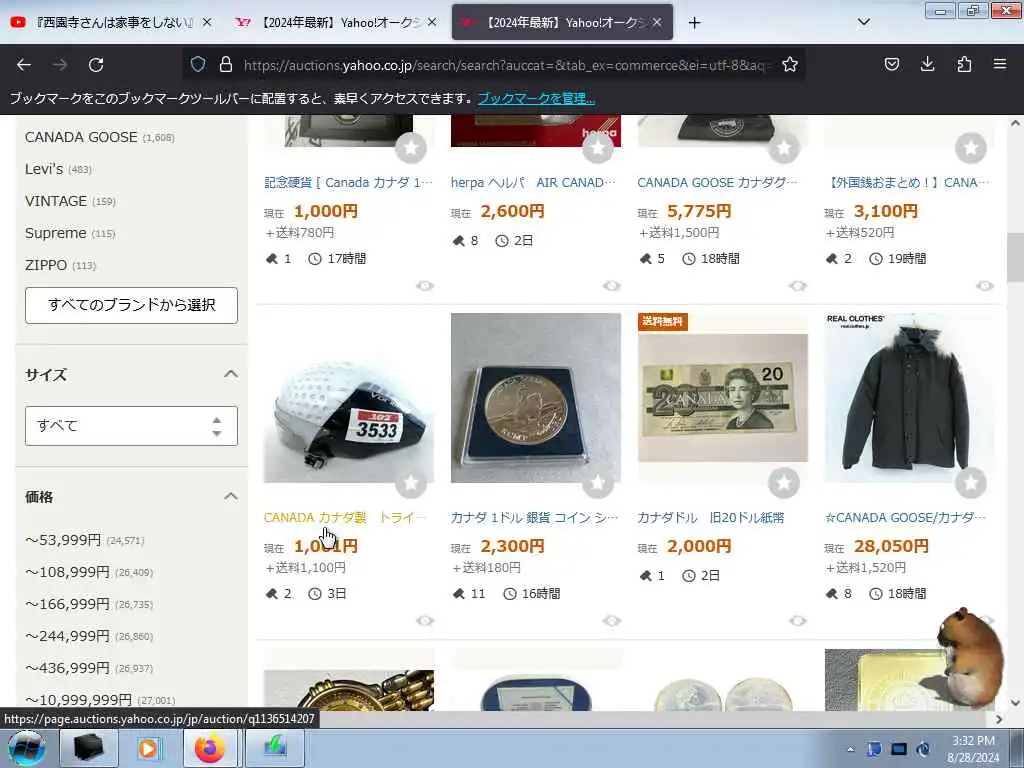1024x768 pixels.
Task: Switch to the second Yahoo!オークション tab
Action: (x=336, y=22)
